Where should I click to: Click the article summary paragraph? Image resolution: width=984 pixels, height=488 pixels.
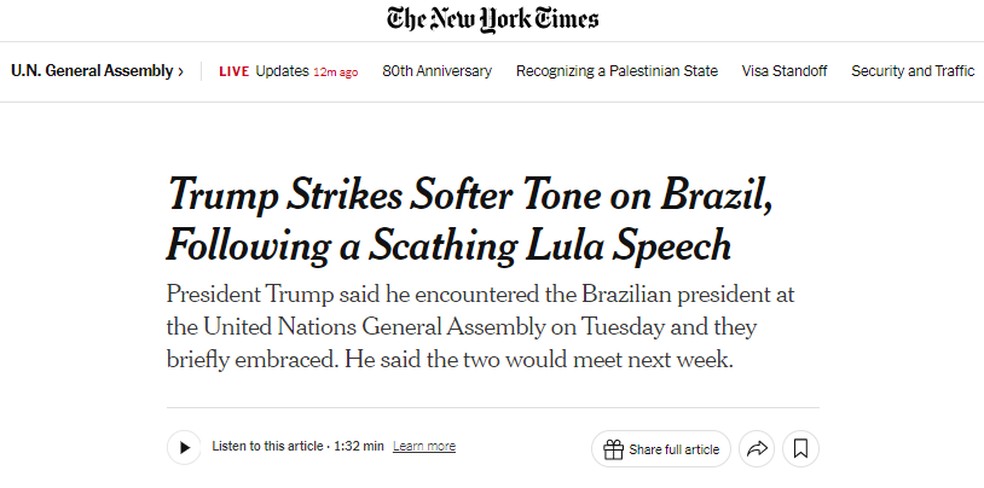click(x=480, y=327)
